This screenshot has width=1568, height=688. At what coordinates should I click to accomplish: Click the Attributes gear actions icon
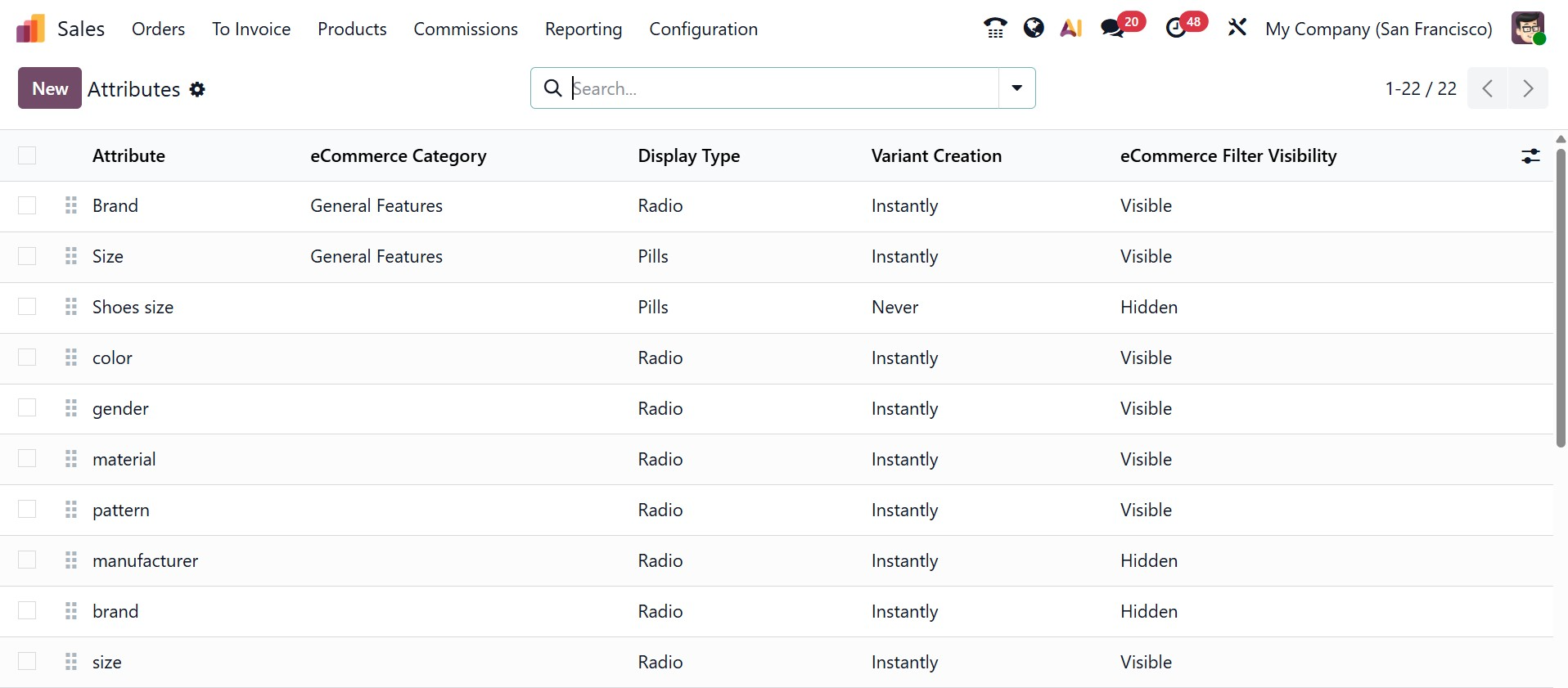tap(197, 89)
